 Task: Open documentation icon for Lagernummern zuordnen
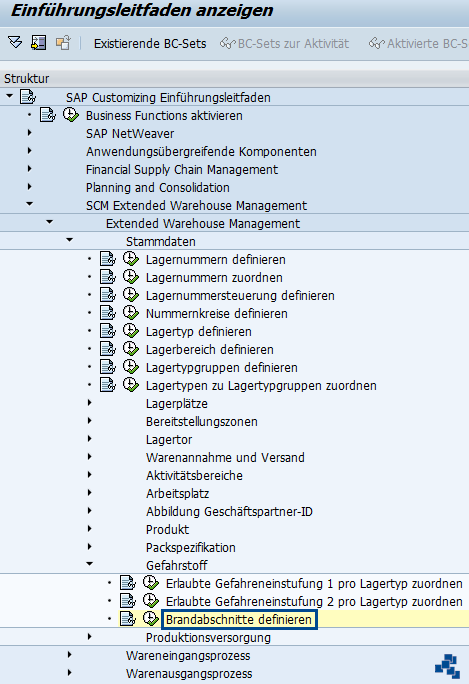(108, 277)
